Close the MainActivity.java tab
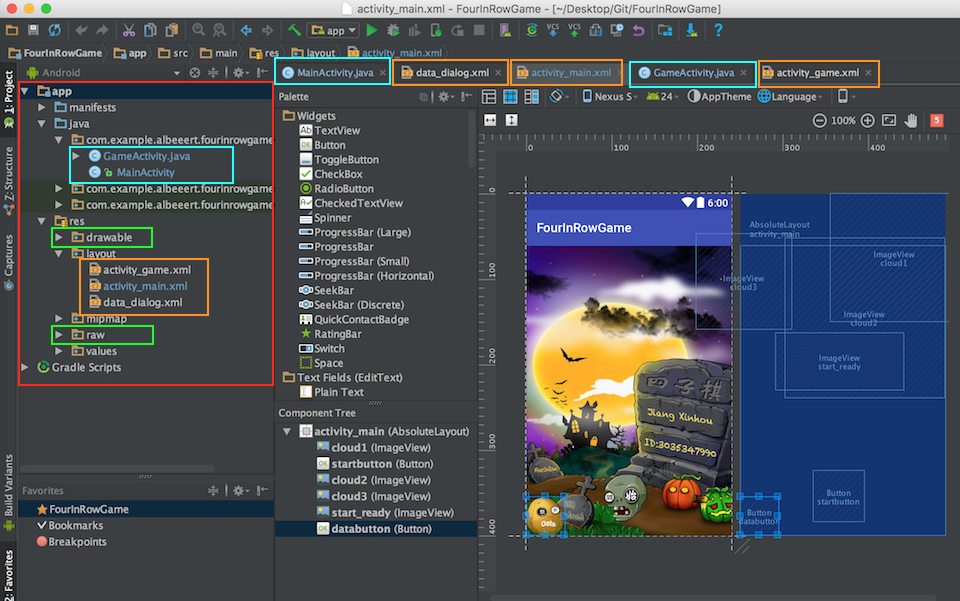The width and height of the screenshot is (960, 601). coord(383,73)
